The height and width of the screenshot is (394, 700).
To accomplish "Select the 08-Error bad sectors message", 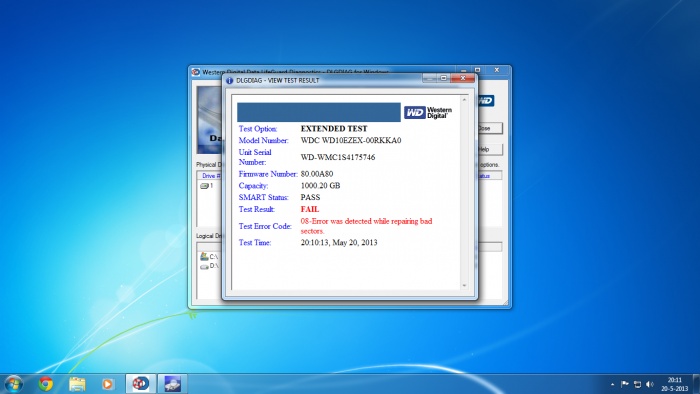I will (367, 226).
